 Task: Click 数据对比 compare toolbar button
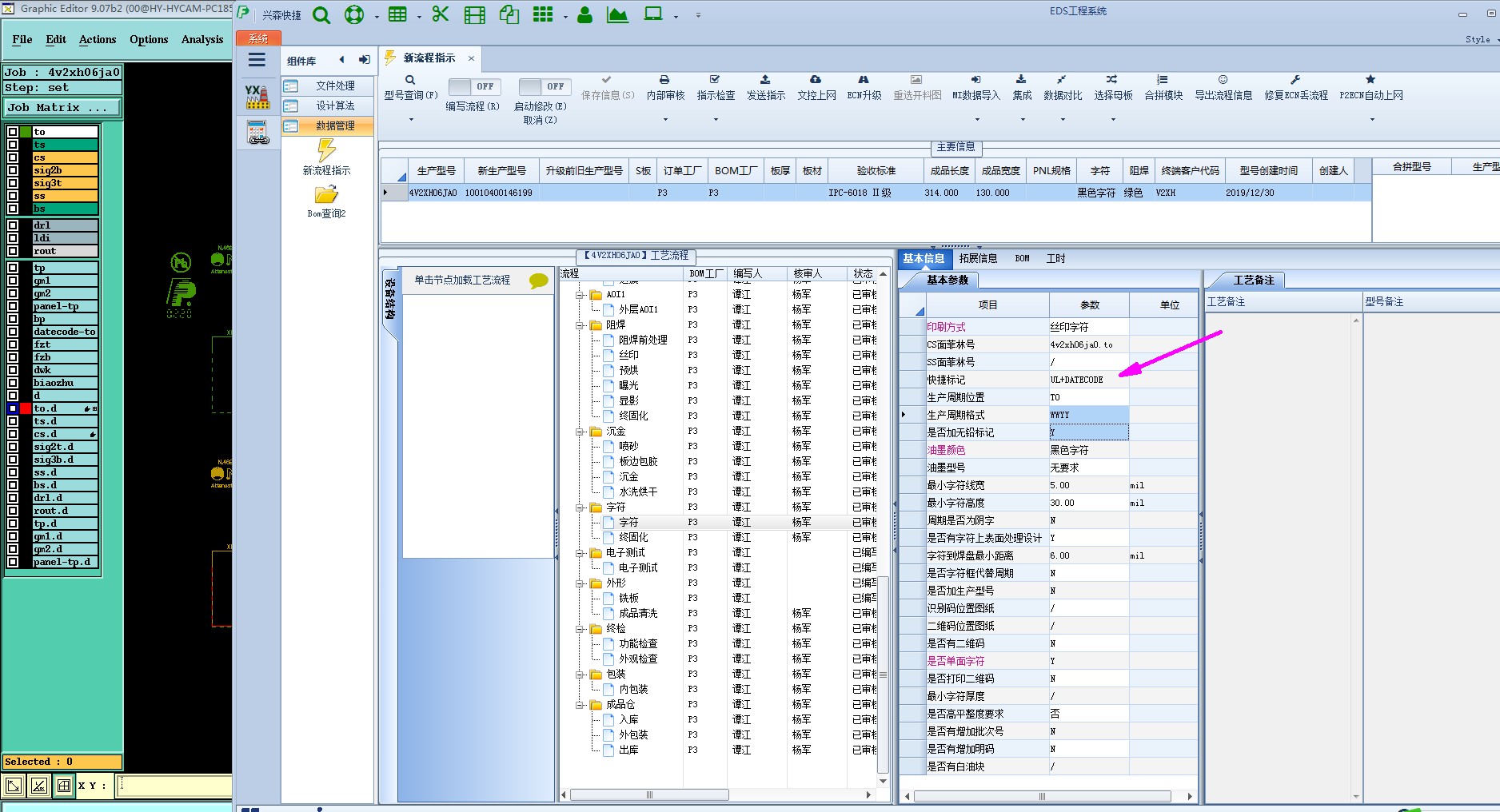click(1063, 87)
